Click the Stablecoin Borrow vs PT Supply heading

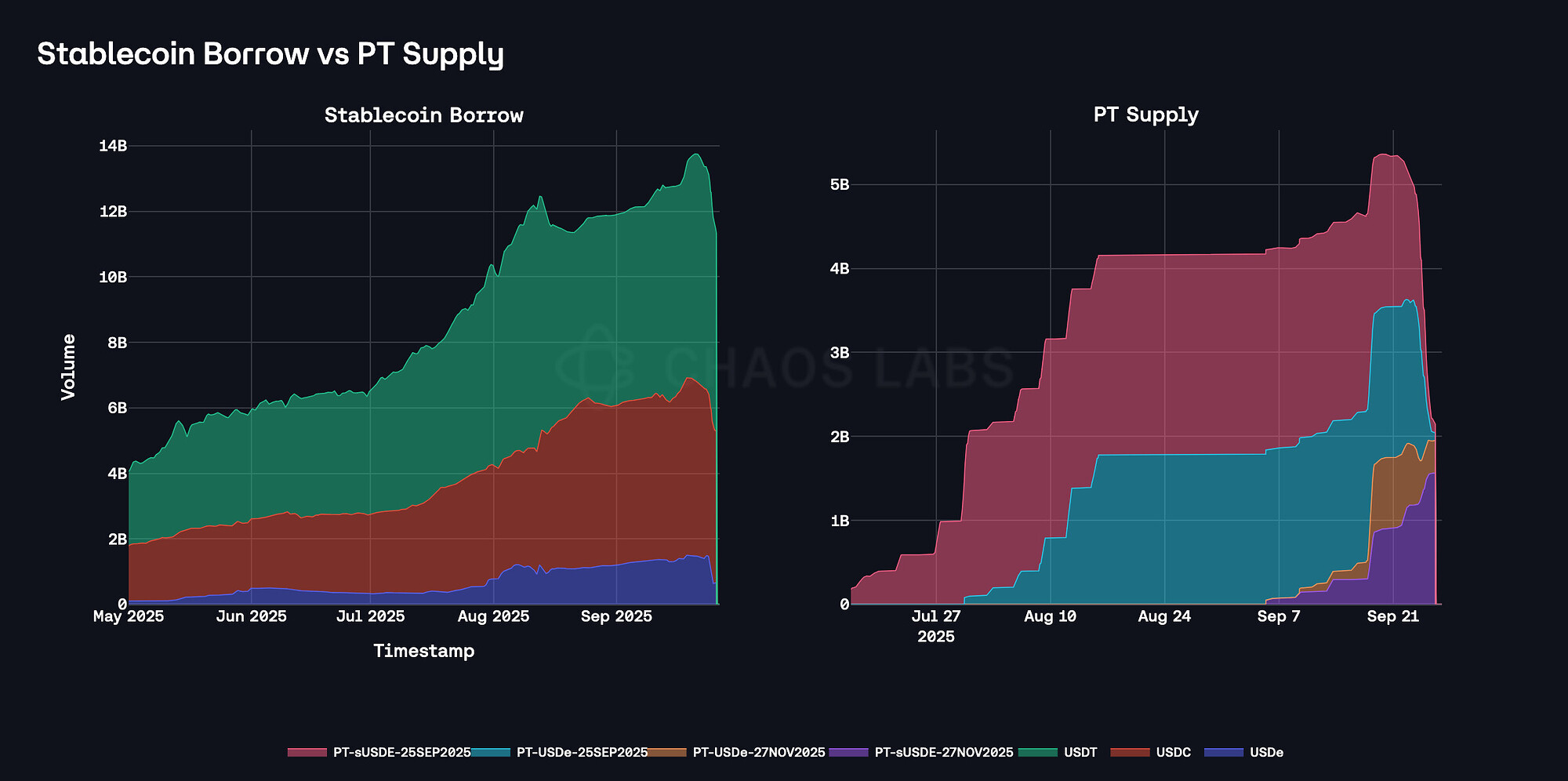(270, 54)
